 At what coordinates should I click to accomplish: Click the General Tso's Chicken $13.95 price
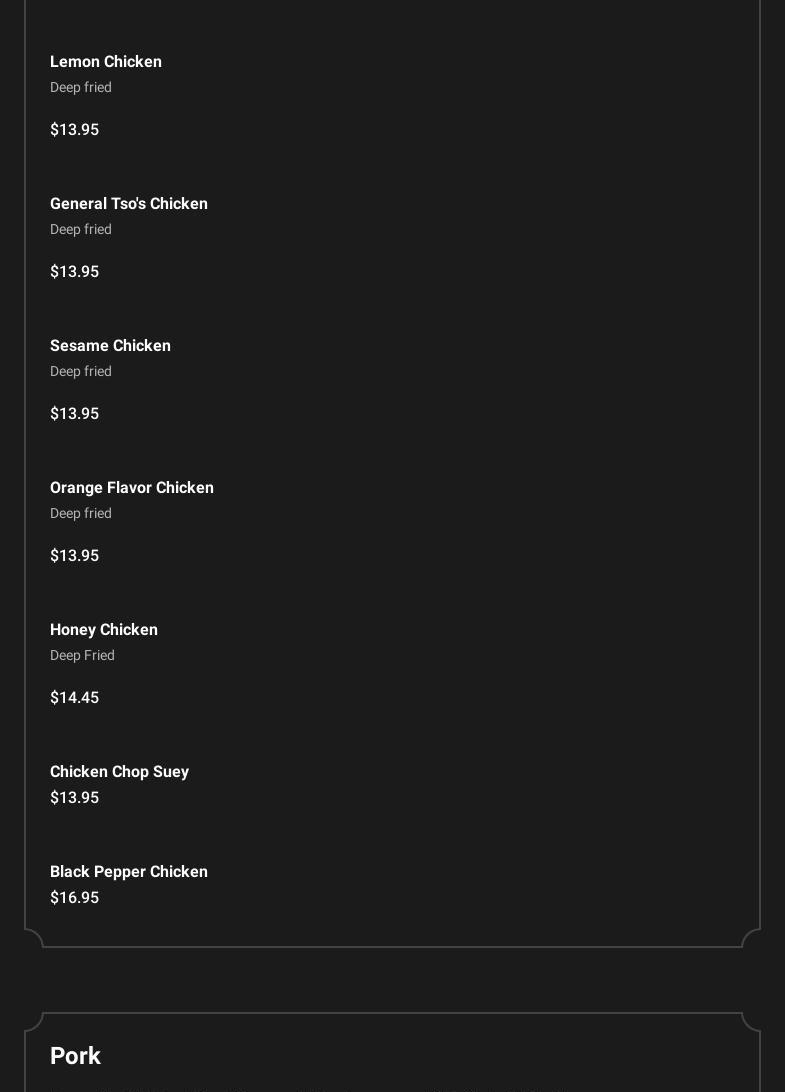pyautogui.click(x=74, y=272)
